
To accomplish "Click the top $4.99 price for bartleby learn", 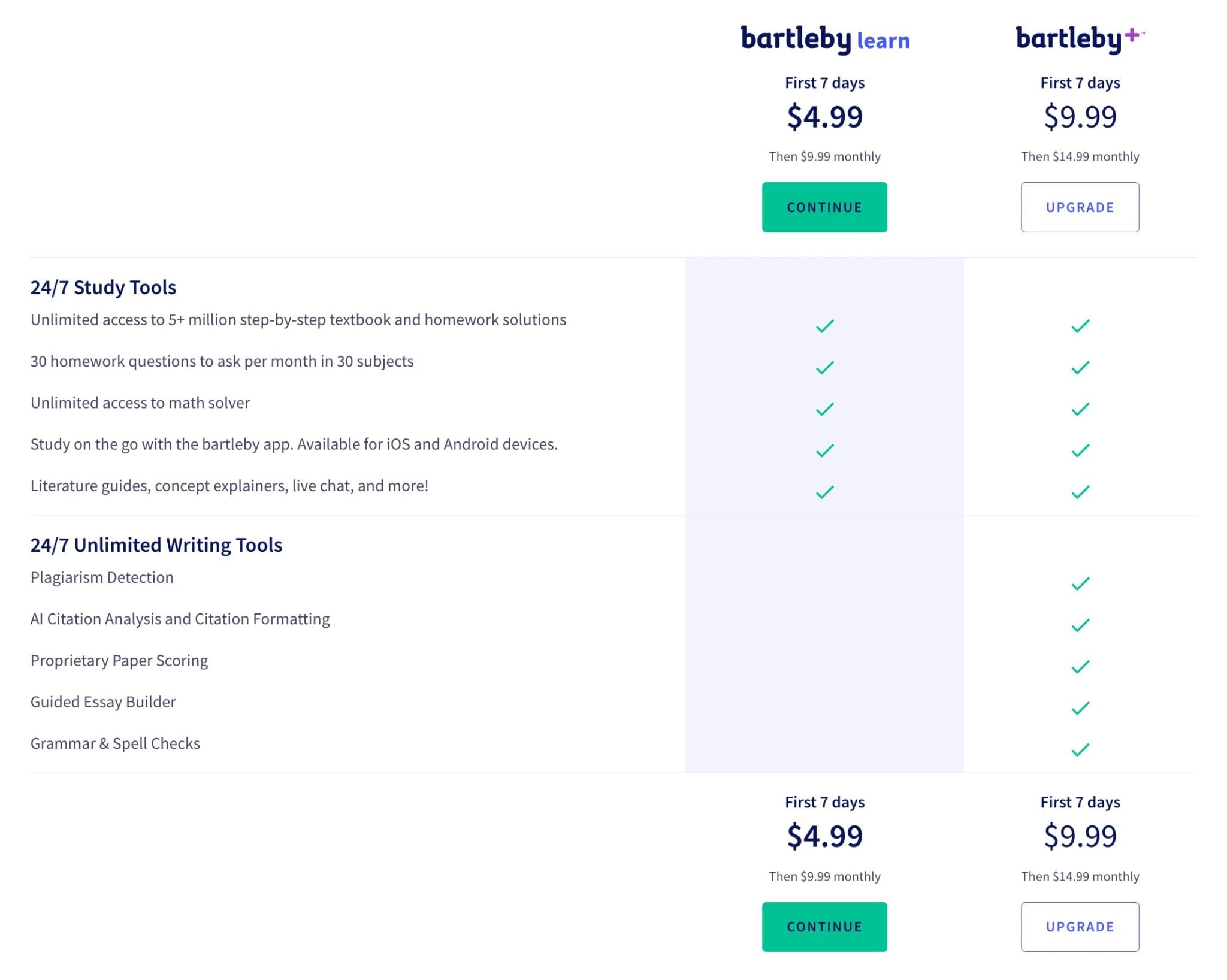I will coord(824,117).
